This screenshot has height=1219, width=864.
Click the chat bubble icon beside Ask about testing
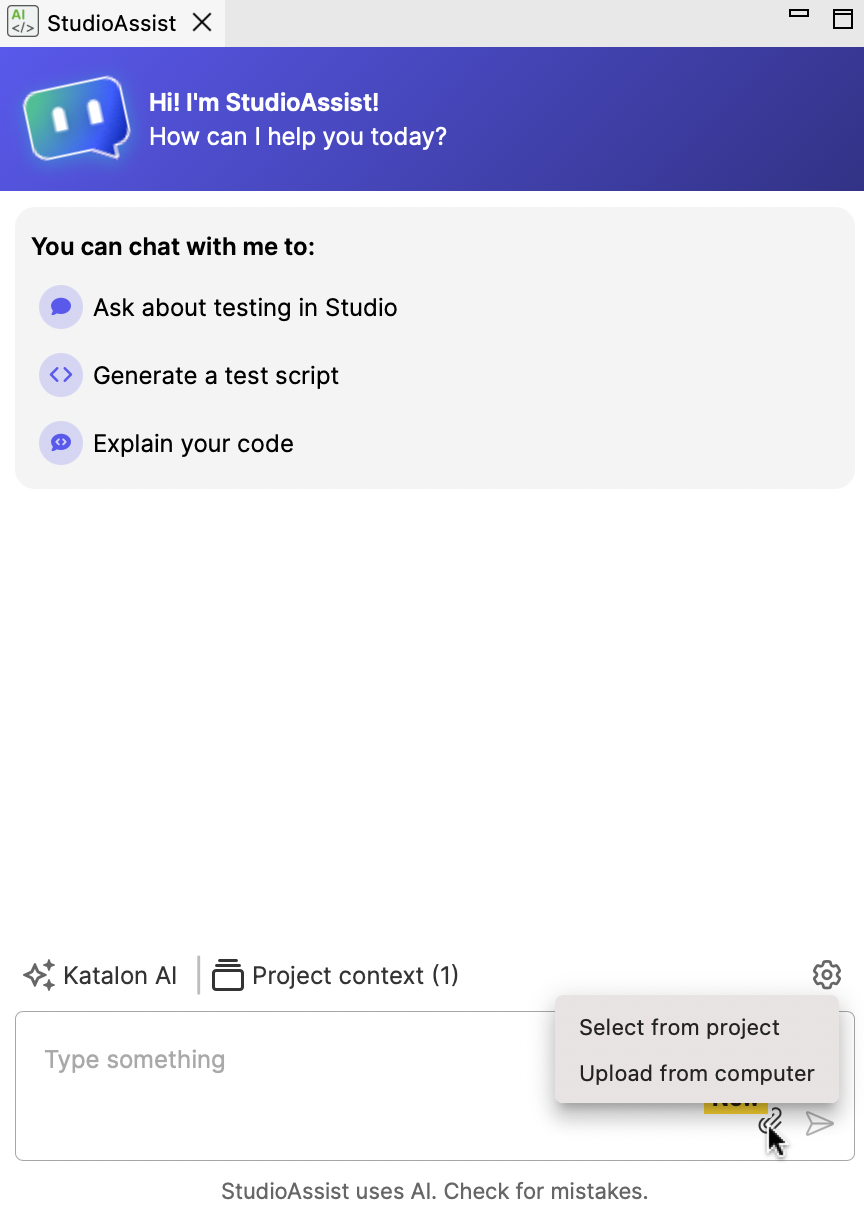point(61,307)
